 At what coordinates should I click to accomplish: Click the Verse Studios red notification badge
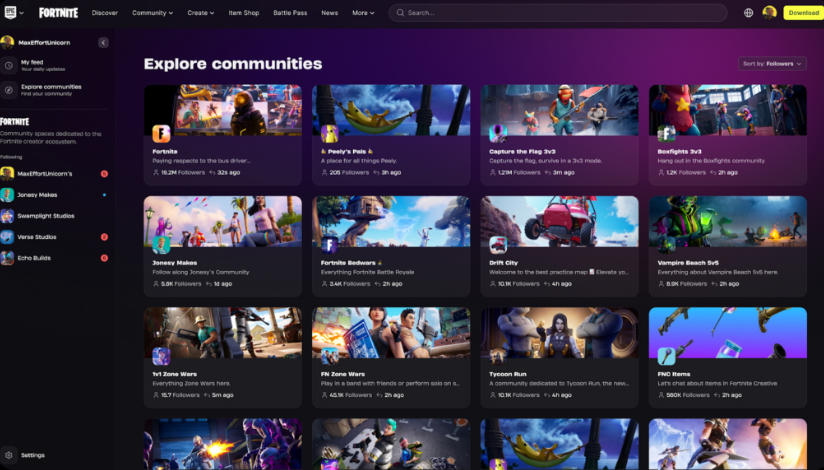pos(104,237)
